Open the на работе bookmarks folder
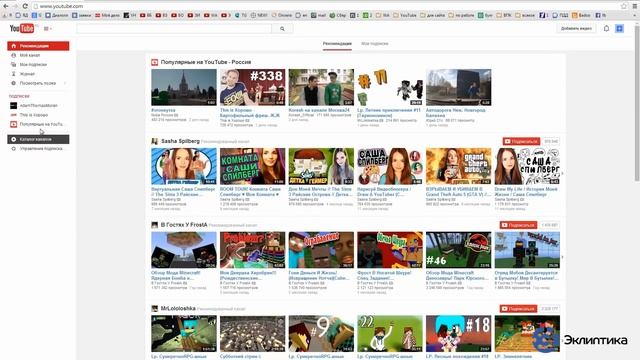 click(462, 15)
